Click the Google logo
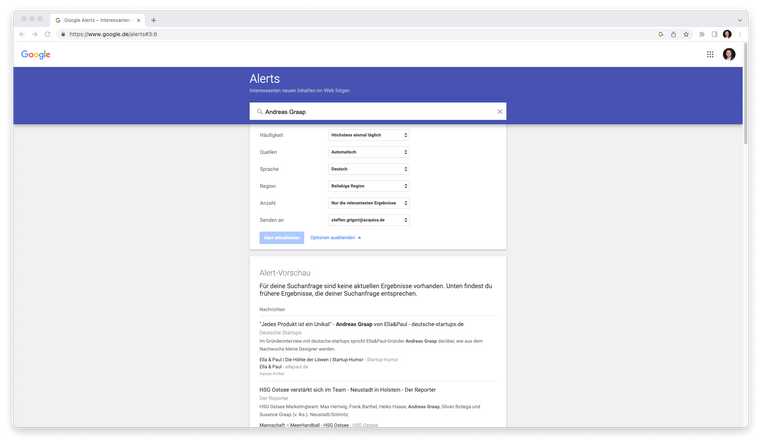This screenshot has height=444, width=762. (x=36, y=55)
